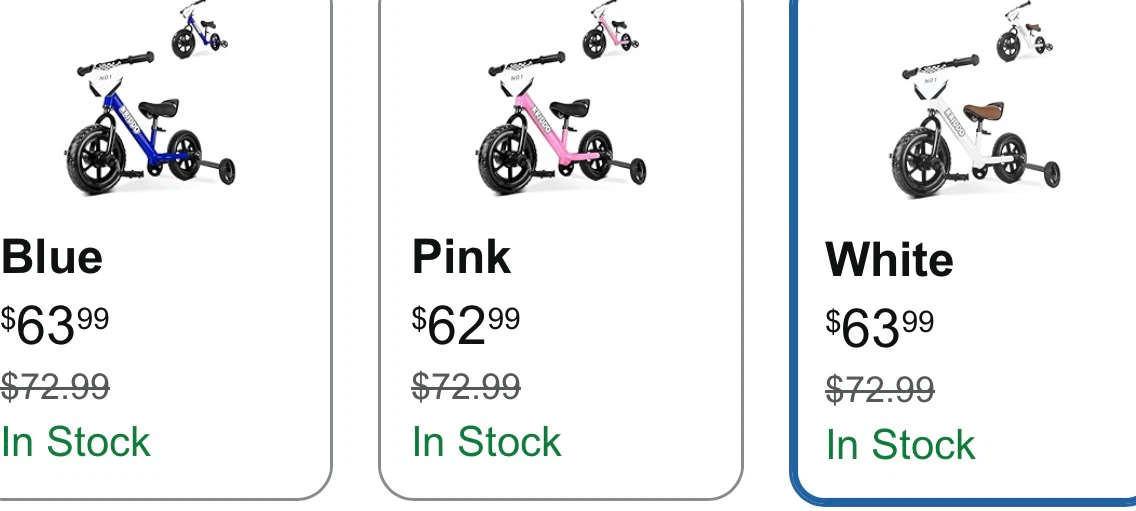This screenshot has width=1136, height=511.
Task: Click In Stock text under Pink
Action: pyautogui.click(x=486, y=441)
